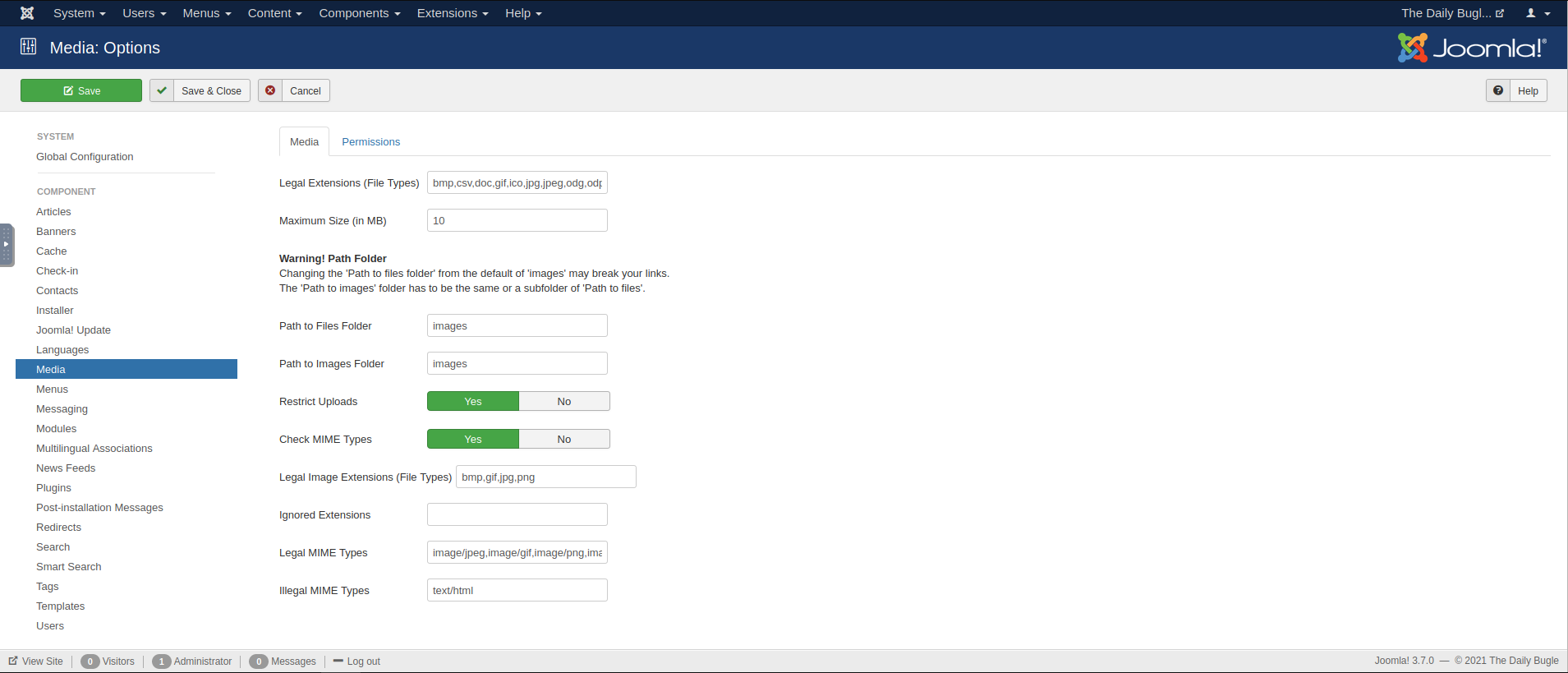This screenshot has height=673, width=1568.
Task: Open the Content dropdown menu
Action: [275, 13]
